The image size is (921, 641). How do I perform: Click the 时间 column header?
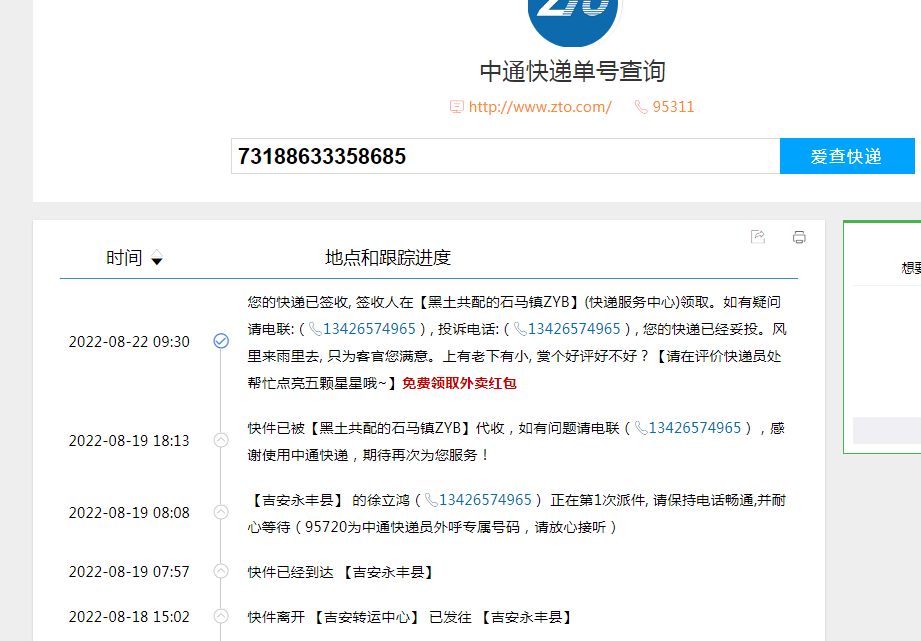(124, 258)
